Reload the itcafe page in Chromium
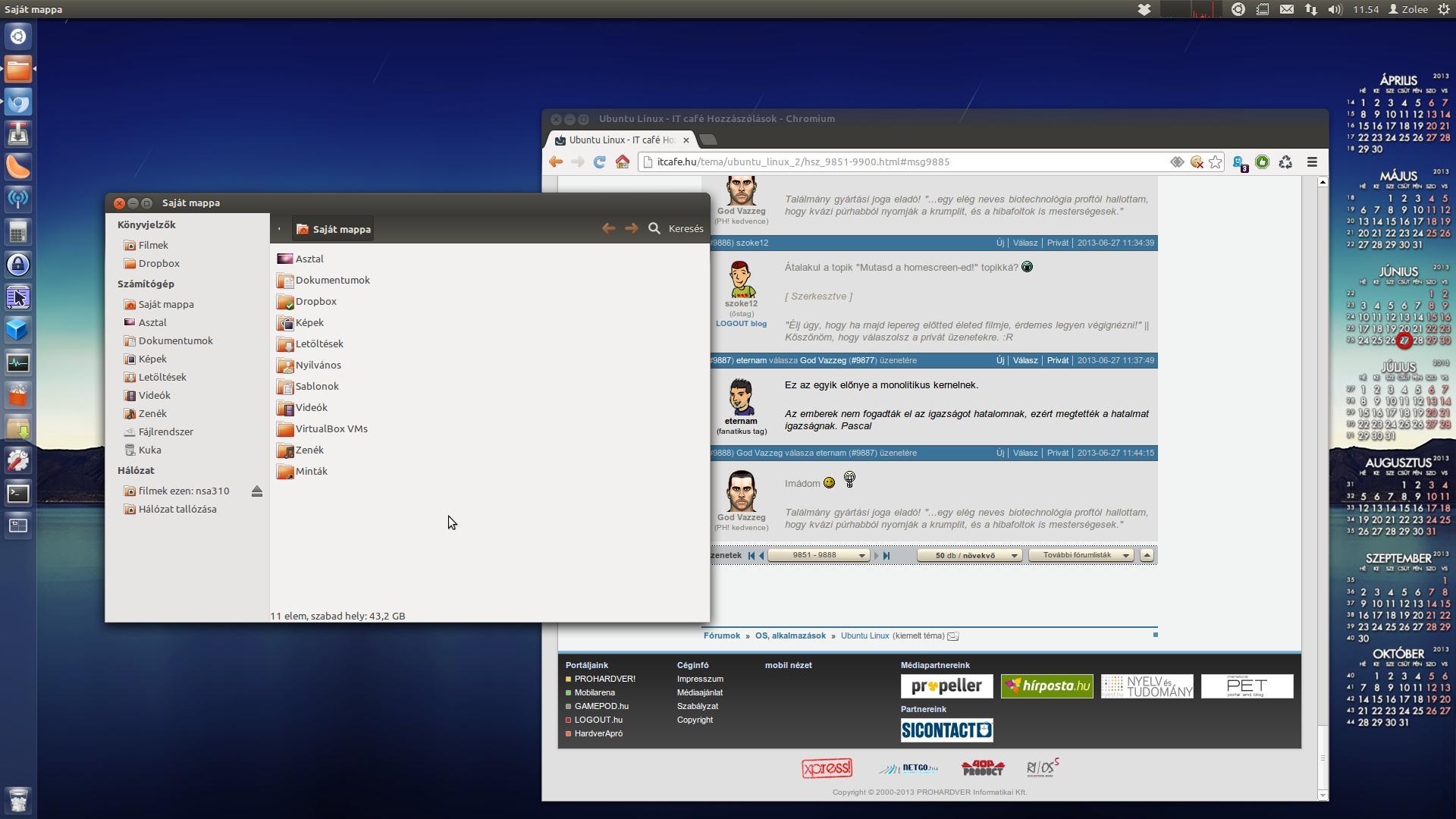 600,162
